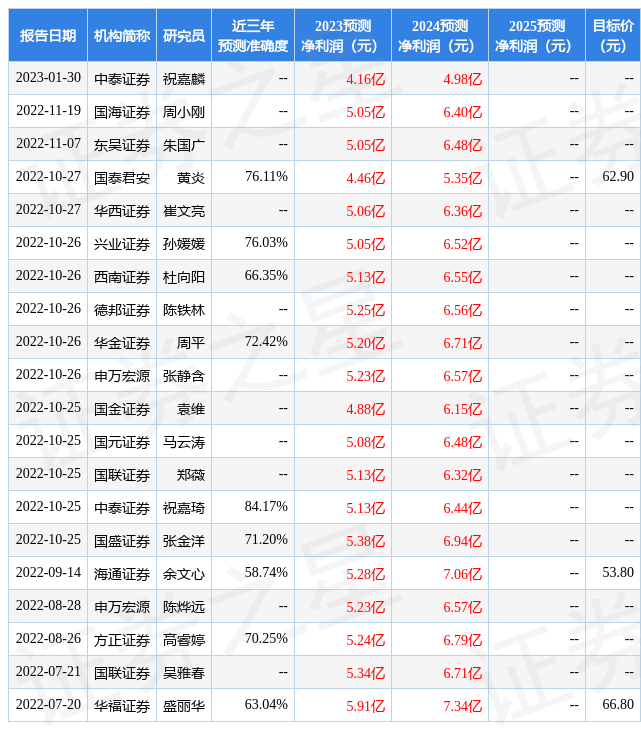Viewport: 641px width, 730px height.
Task: Click accuracy value 72.42%
Action: point(266,342)
